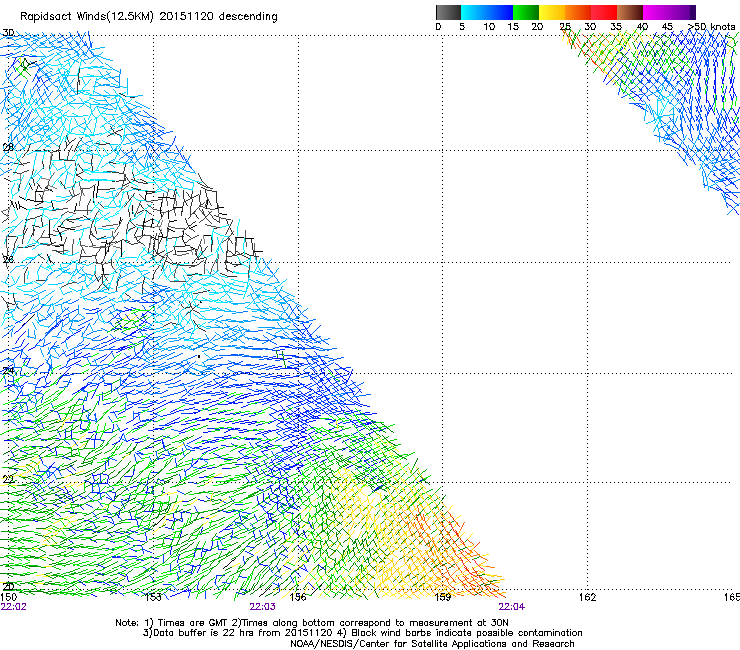Image resolution: width=740 pixels, height=650 pixels.
Task: Click the legend label '25'
Action: [565, 27]
